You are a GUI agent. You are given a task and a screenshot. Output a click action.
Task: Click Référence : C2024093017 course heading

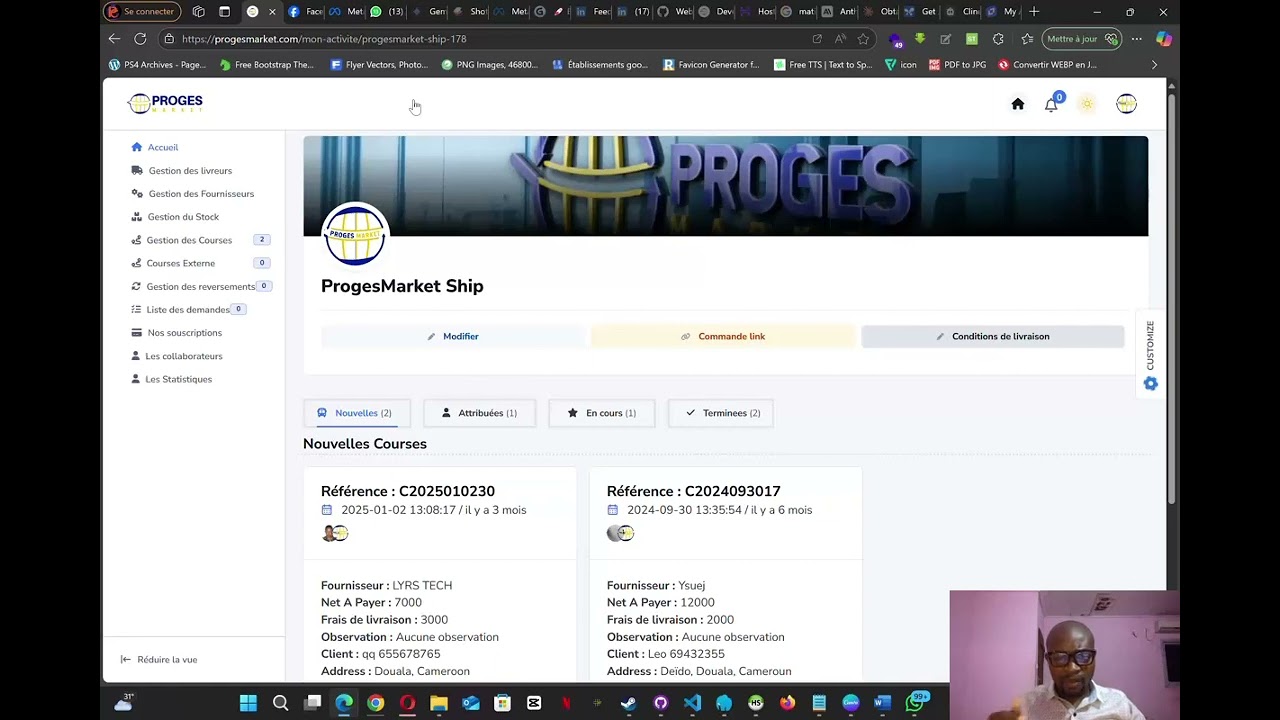coord(693,491)
